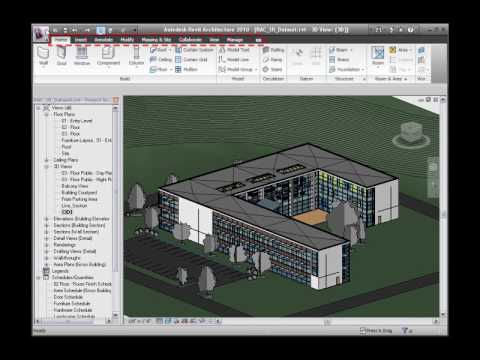Open the Roof tool dropdown arrow
Image resolution: width=480 pixels, height=360 pixels.
pyautogui.click(x=170, y=50)
